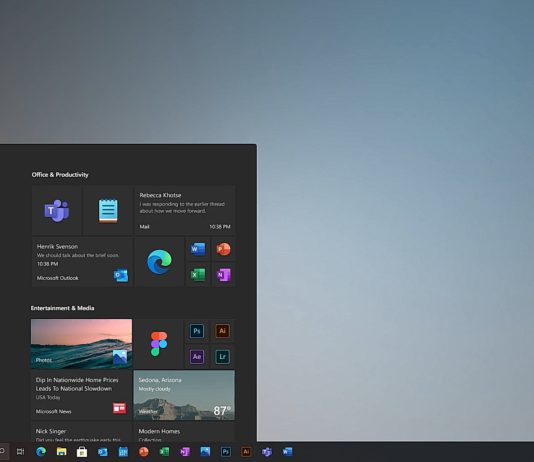Open Photoshop from the taskbar
Viewport: 534px width, 462px height.
(x=225, y=452)
